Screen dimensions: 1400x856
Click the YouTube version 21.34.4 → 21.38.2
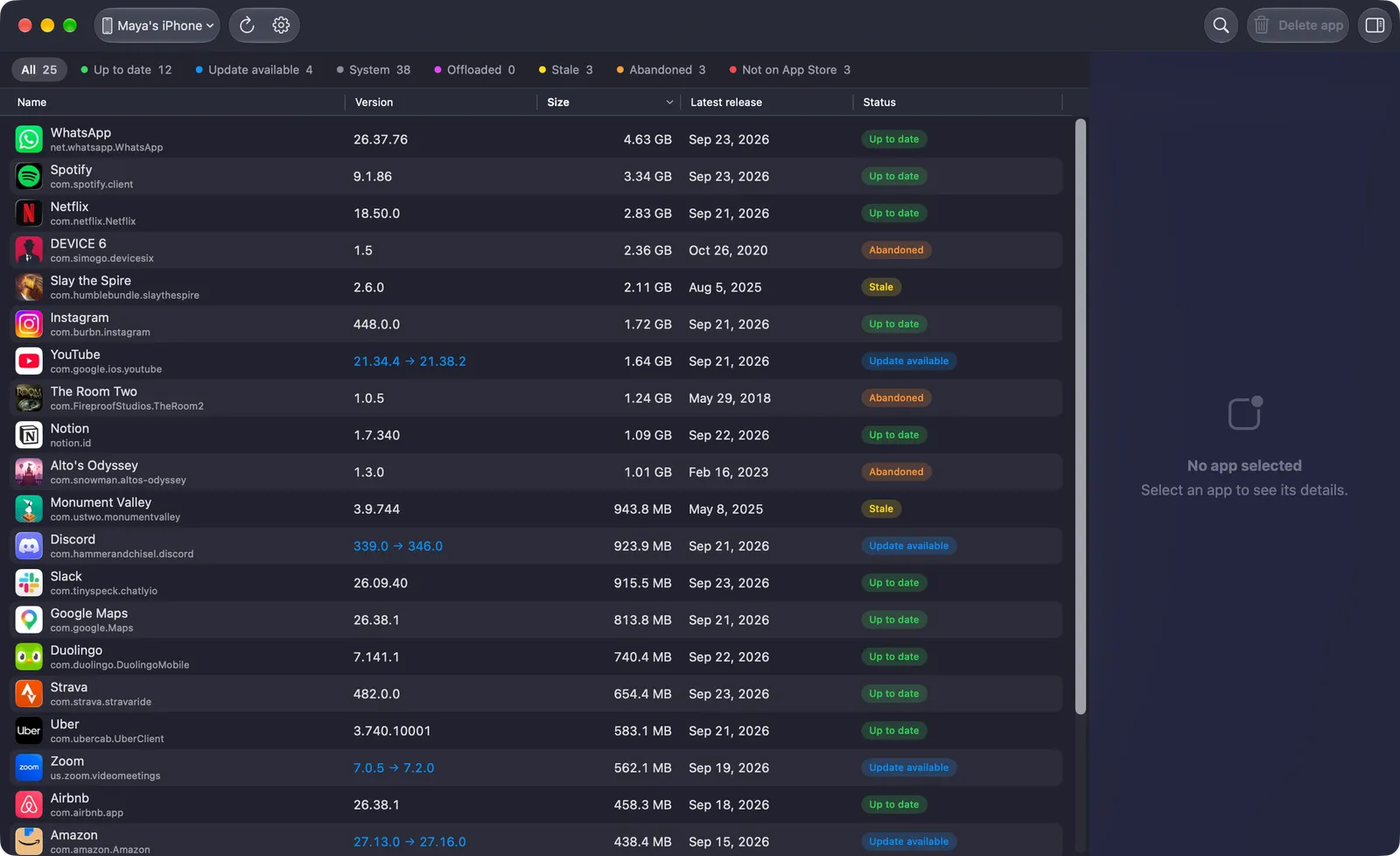(409, 361)
